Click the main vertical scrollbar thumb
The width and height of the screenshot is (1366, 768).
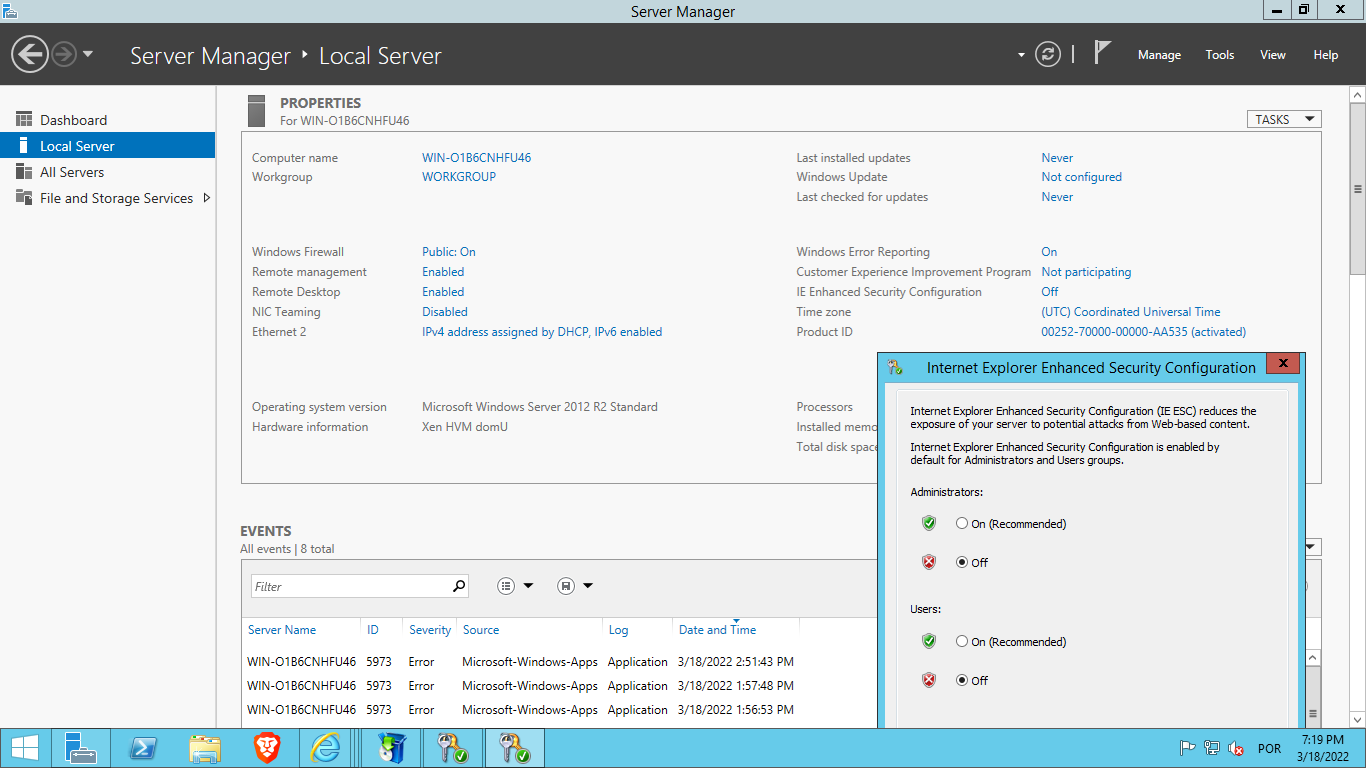pyautogui.click(x=1358, y=188)
